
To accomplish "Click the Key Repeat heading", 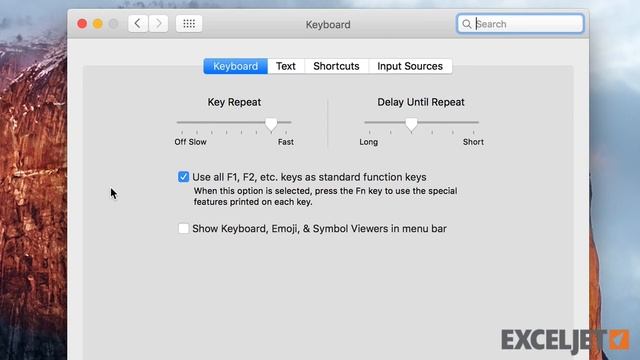I will 234,102.
